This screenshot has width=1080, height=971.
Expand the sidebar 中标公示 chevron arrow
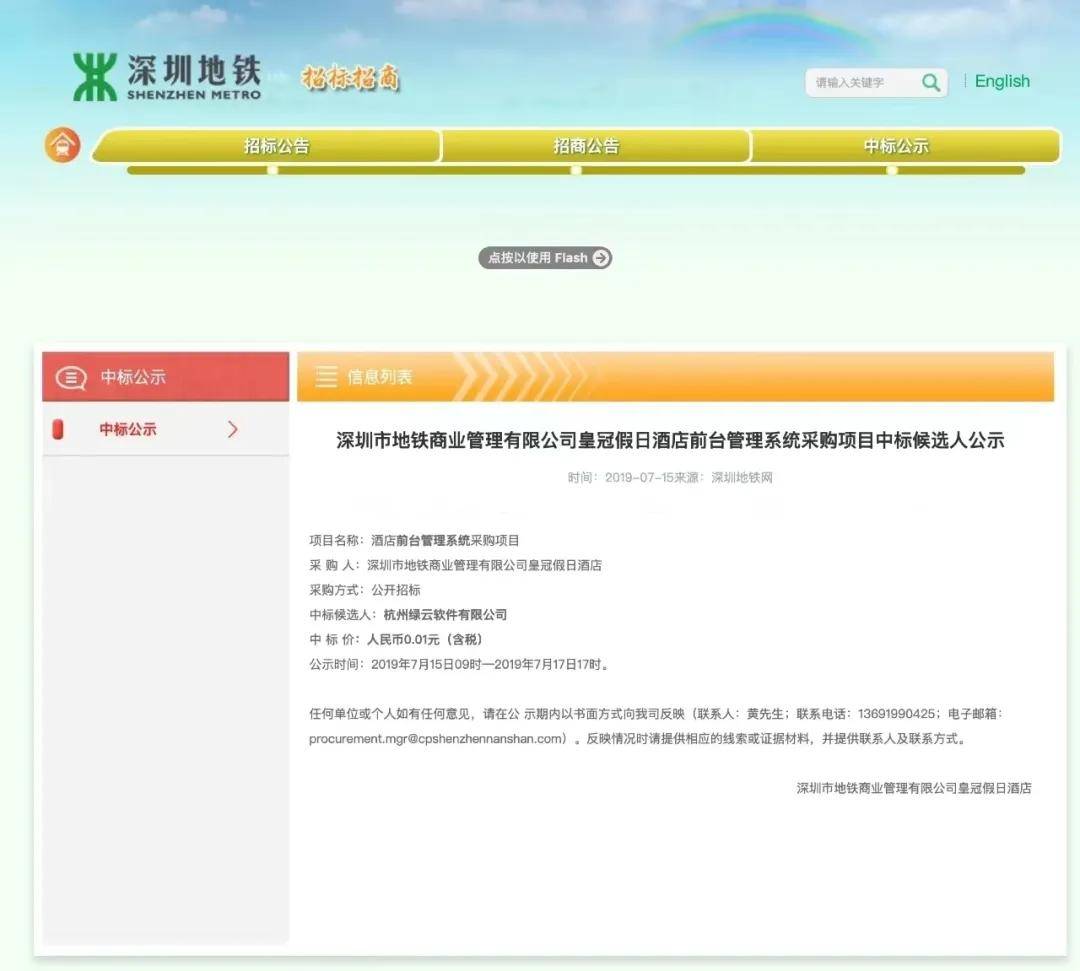coord(233,429)
